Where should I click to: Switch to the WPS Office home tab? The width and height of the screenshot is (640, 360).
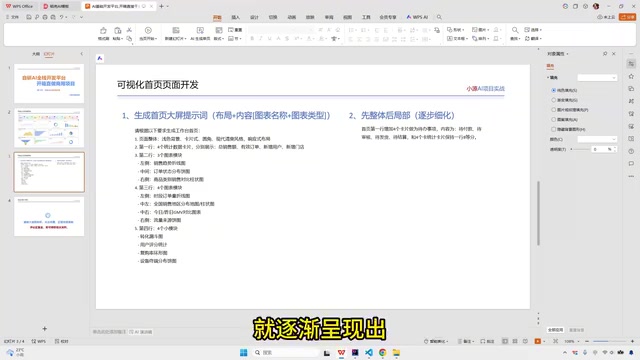(19, 6)
